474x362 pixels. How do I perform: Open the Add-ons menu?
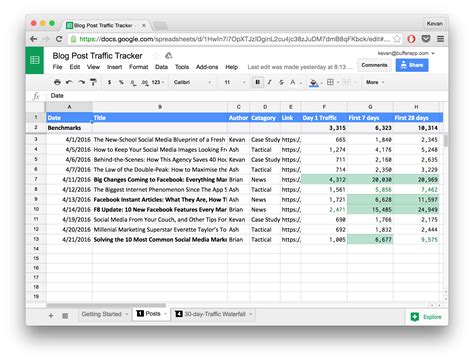207,67
